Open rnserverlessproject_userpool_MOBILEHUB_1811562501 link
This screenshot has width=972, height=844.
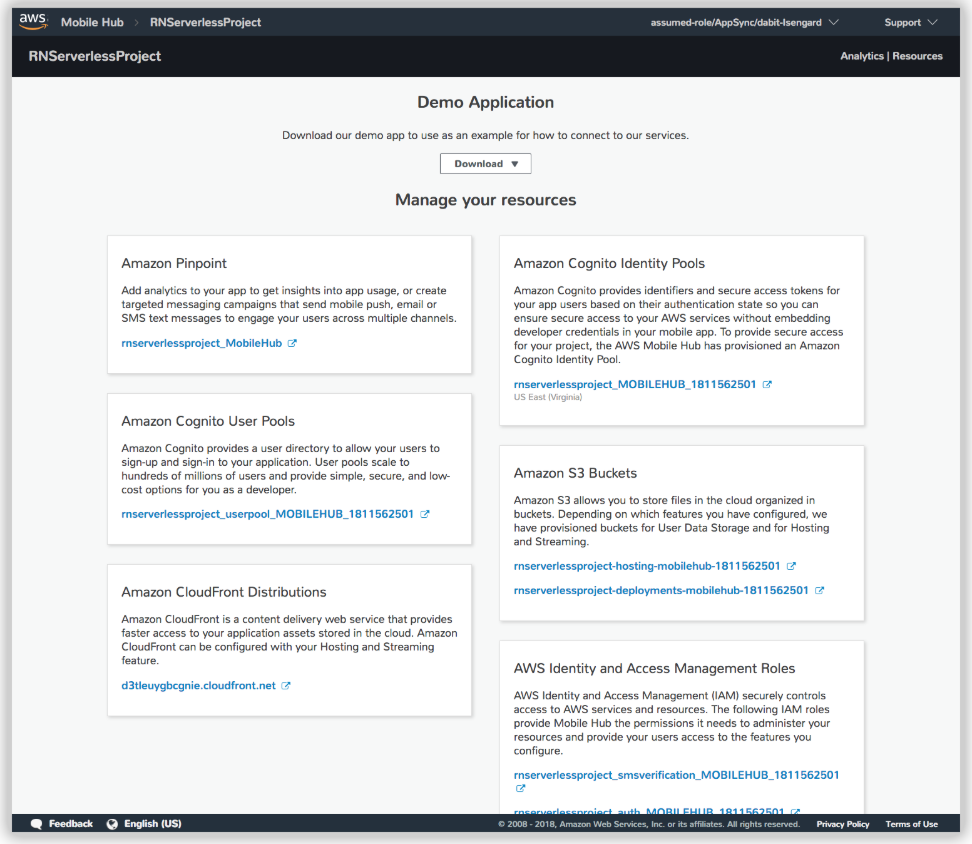[x=267, y=514]
